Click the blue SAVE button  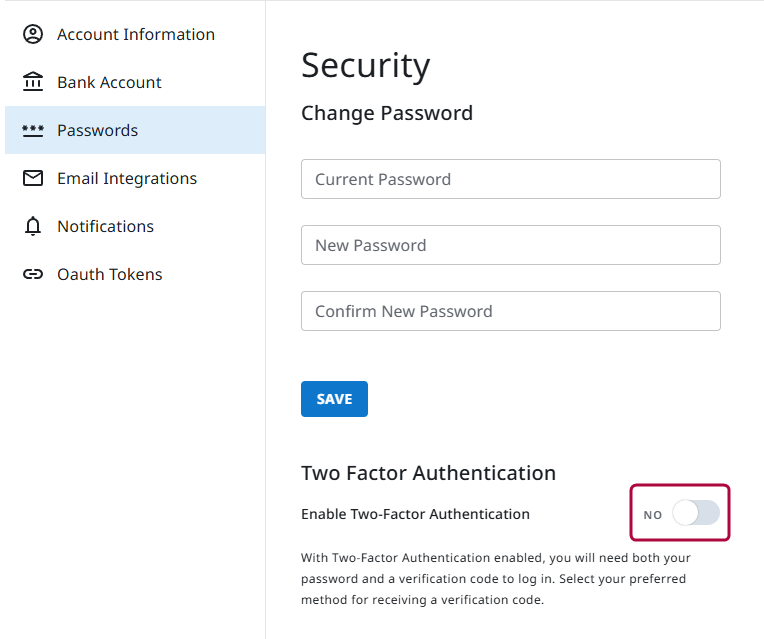coord(334,399)
